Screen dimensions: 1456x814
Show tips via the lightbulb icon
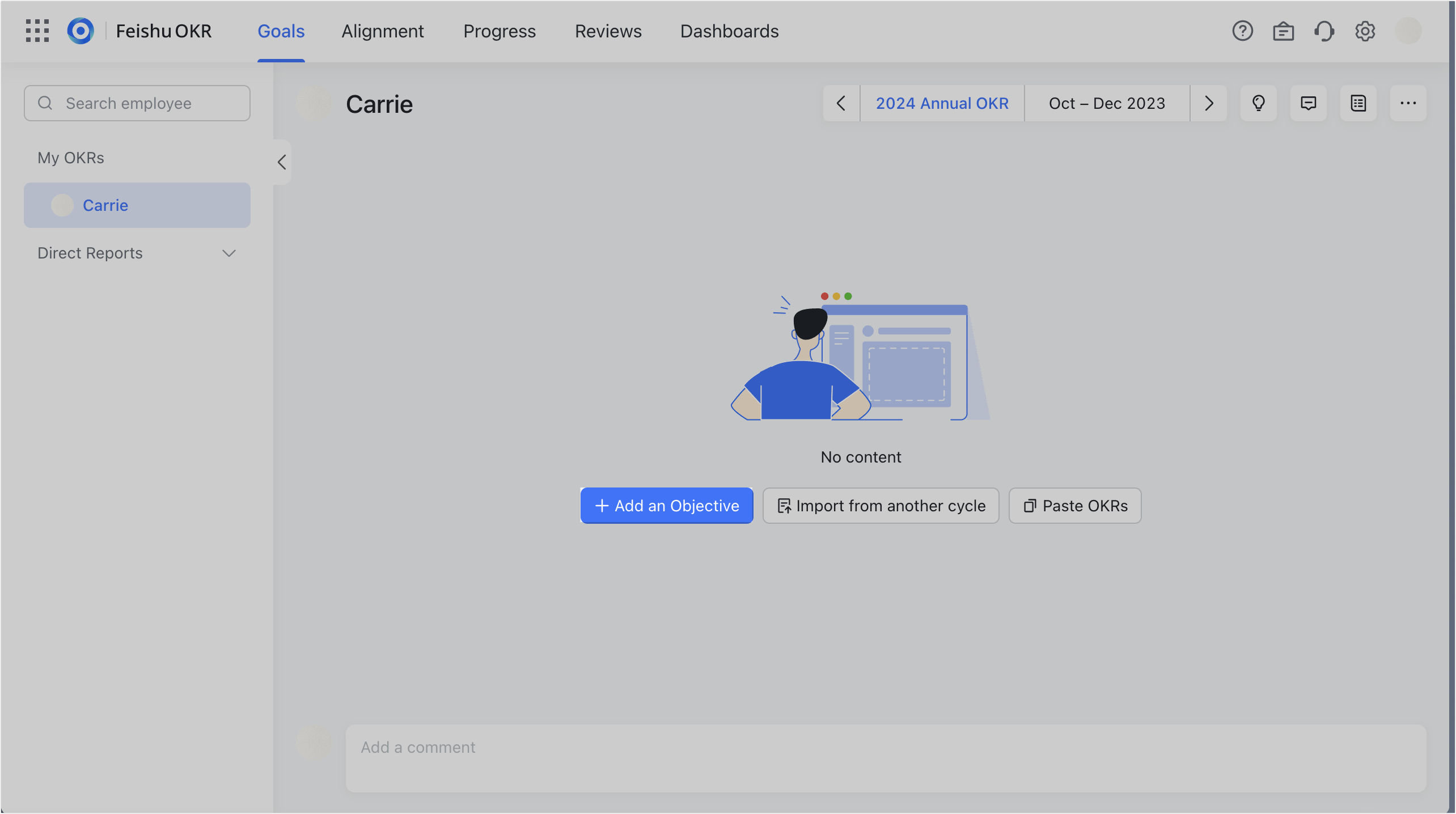coord(1259,103)
